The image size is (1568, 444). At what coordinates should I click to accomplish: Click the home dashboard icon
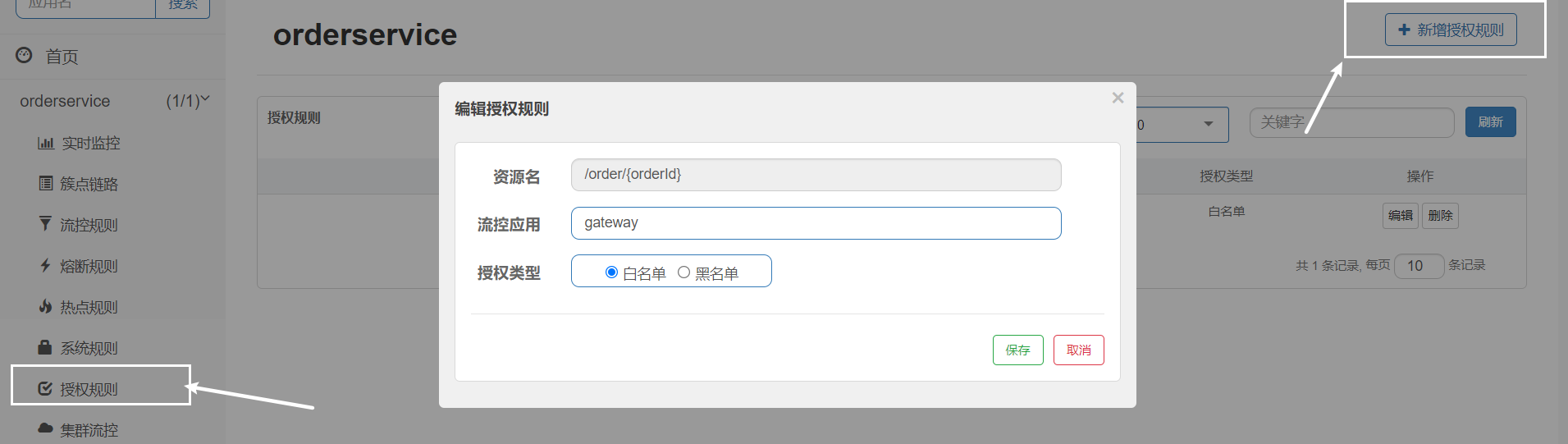(25, 56)
